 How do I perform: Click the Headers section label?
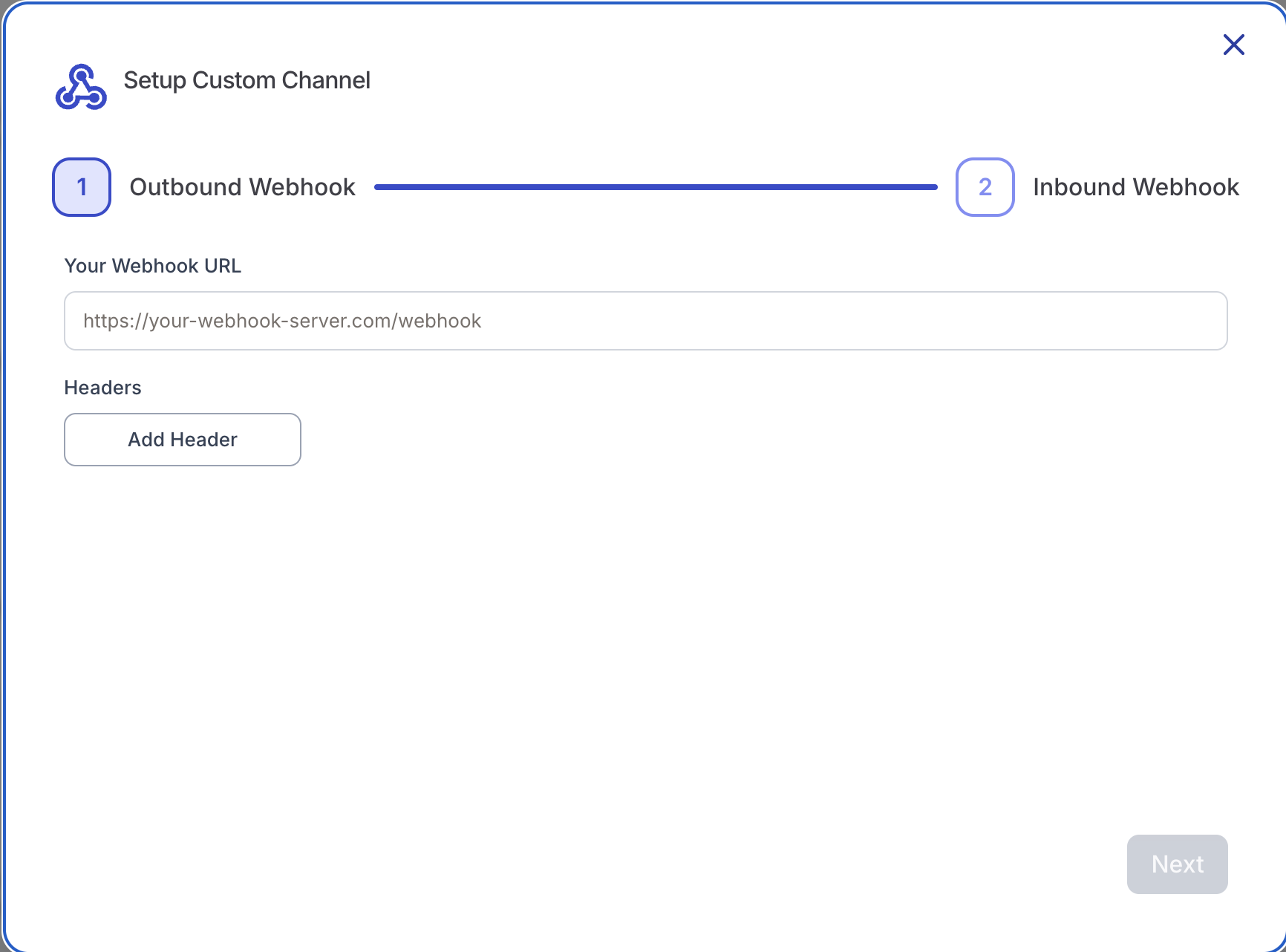point(102,388)
